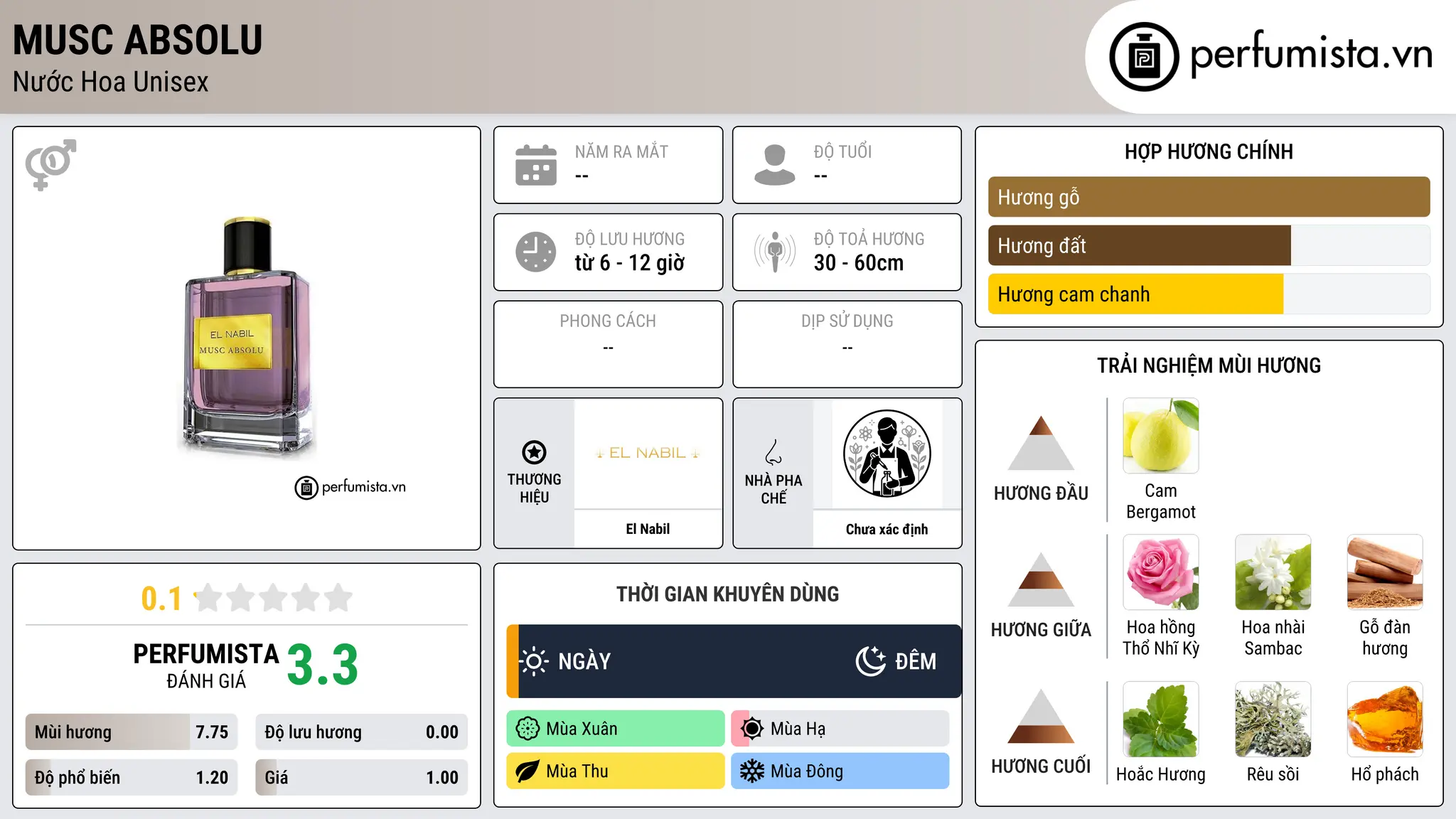Open the Cam Bergamot note image
The image size is (1456, 819).
click(1161, 436)
